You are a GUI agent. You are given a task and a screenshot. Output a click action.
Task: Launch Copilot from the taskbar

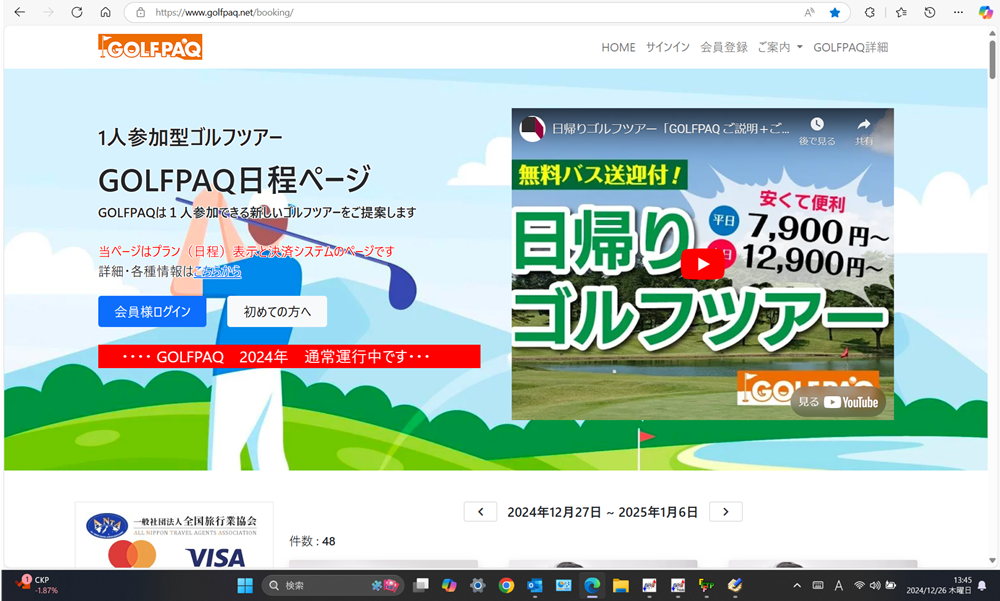pos(449,585)
